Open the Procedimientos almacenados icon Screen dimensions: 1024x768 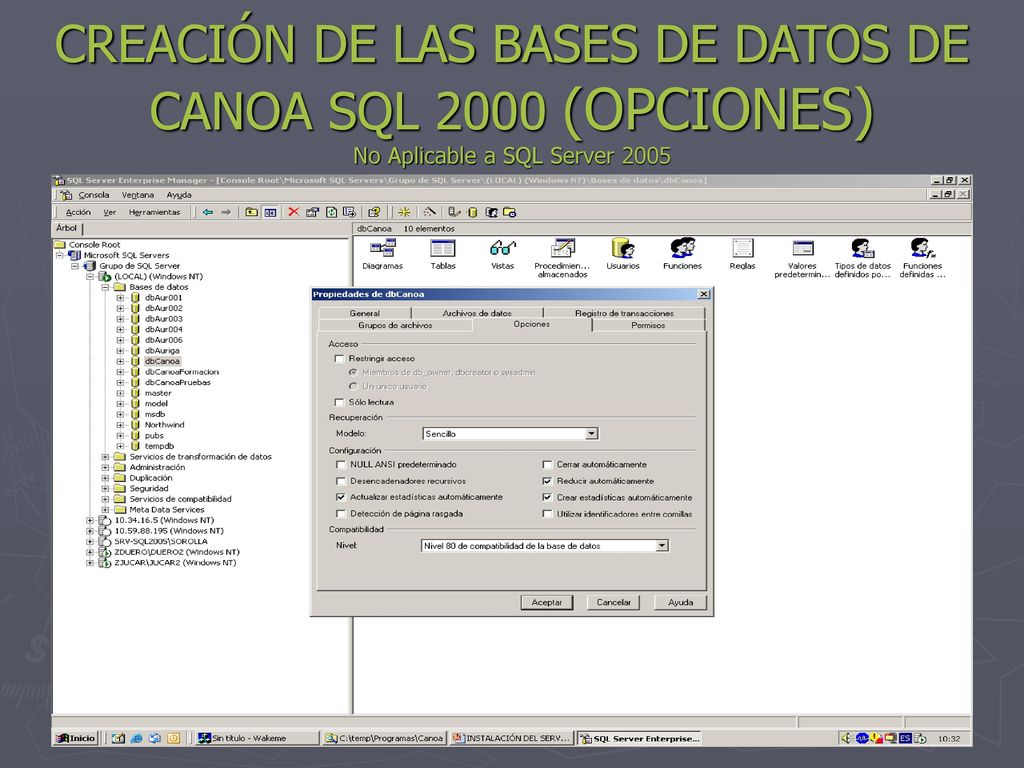click(x=562, y=258)
